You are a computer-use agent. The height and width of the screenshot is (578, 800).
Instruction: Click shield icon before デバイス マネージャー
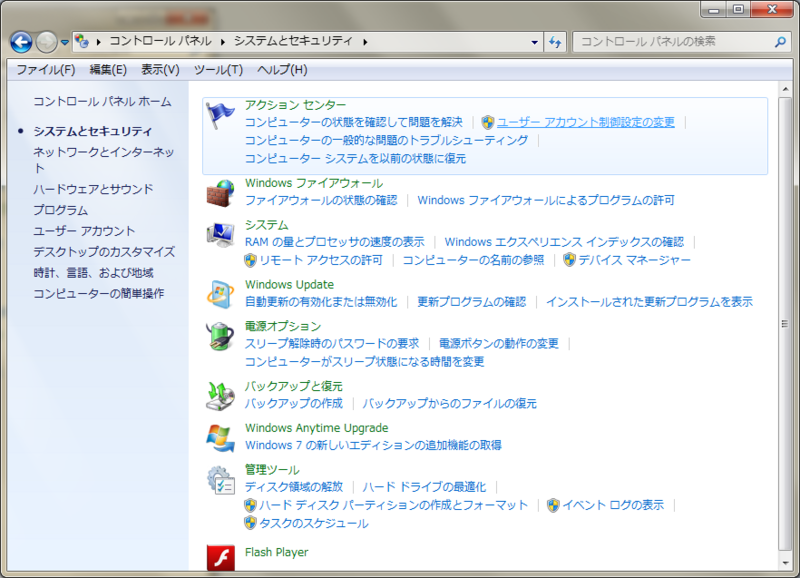569,260
